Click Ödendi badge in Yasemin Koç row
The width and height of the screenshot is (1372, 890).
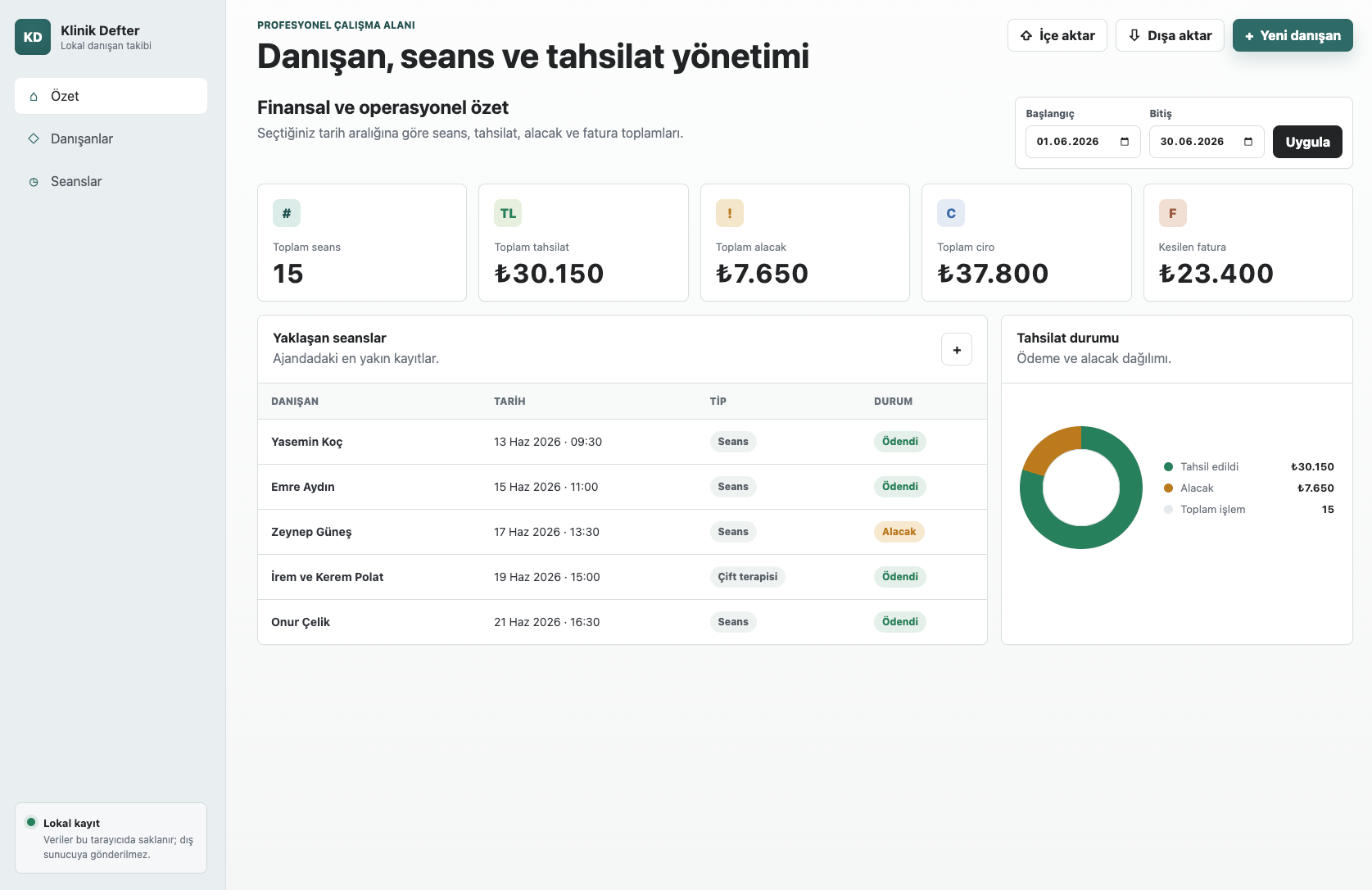pos(899,442)
